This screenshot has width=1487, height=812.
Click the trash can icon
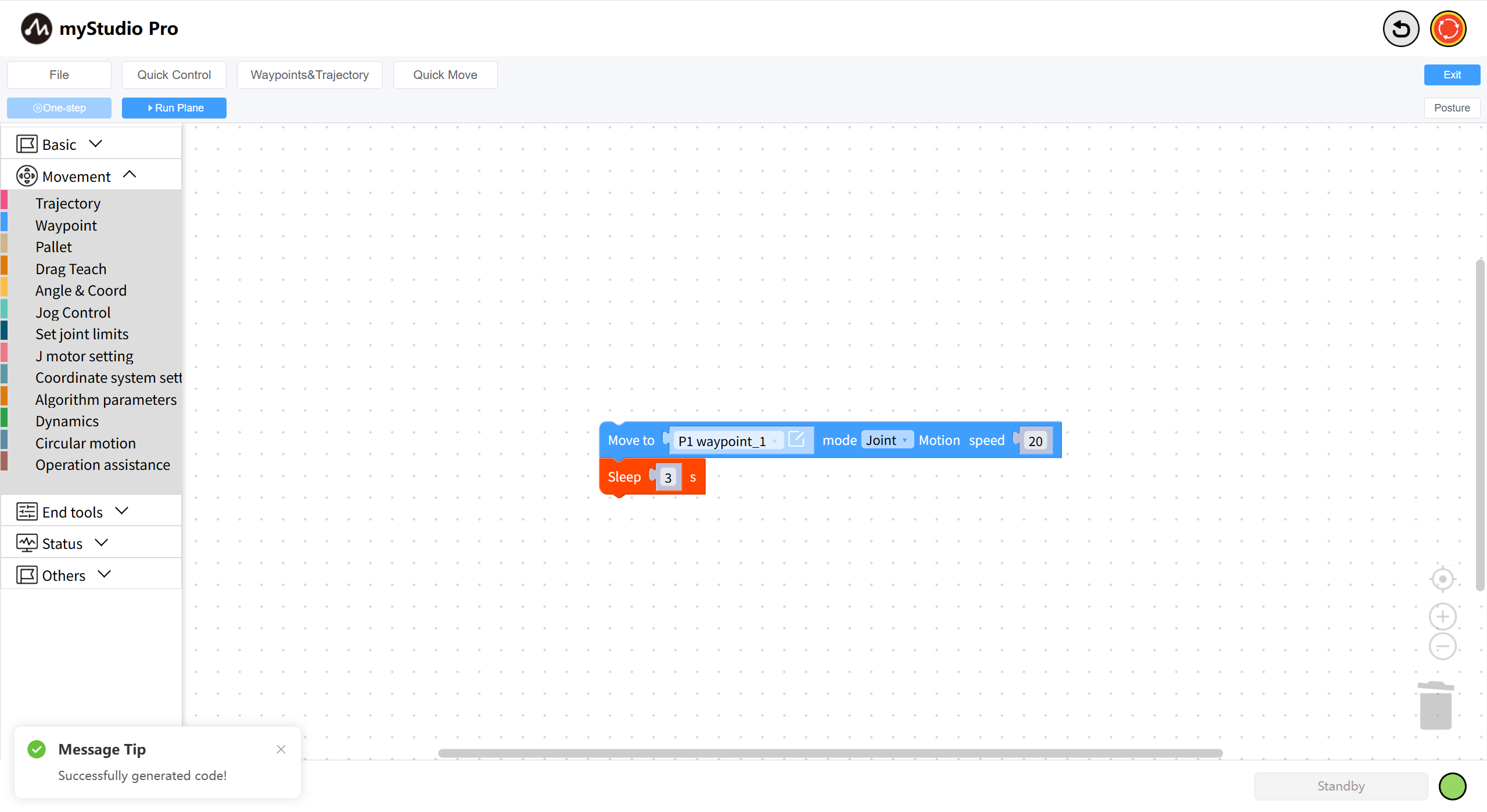pos(1435,706)
